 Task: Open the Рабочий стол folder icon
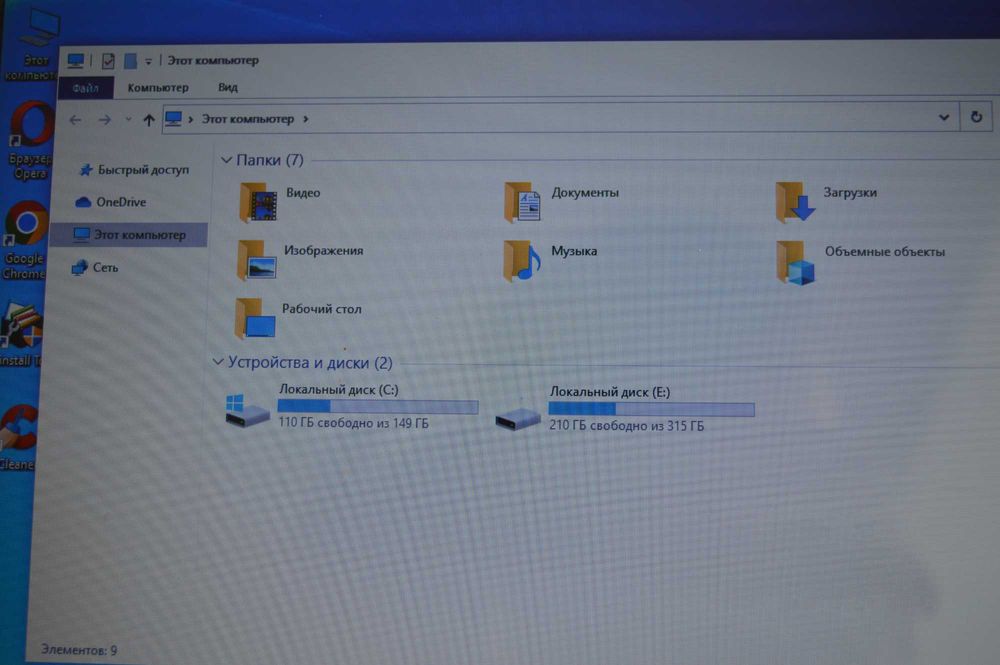[x=255, y=318]
